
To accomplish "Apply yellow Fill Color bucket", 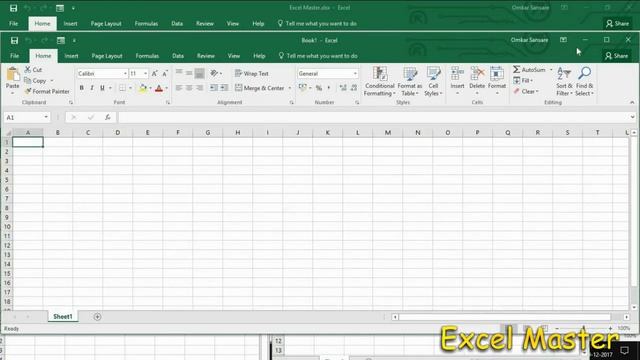I will pyautogui.click(x=142, y=88).
